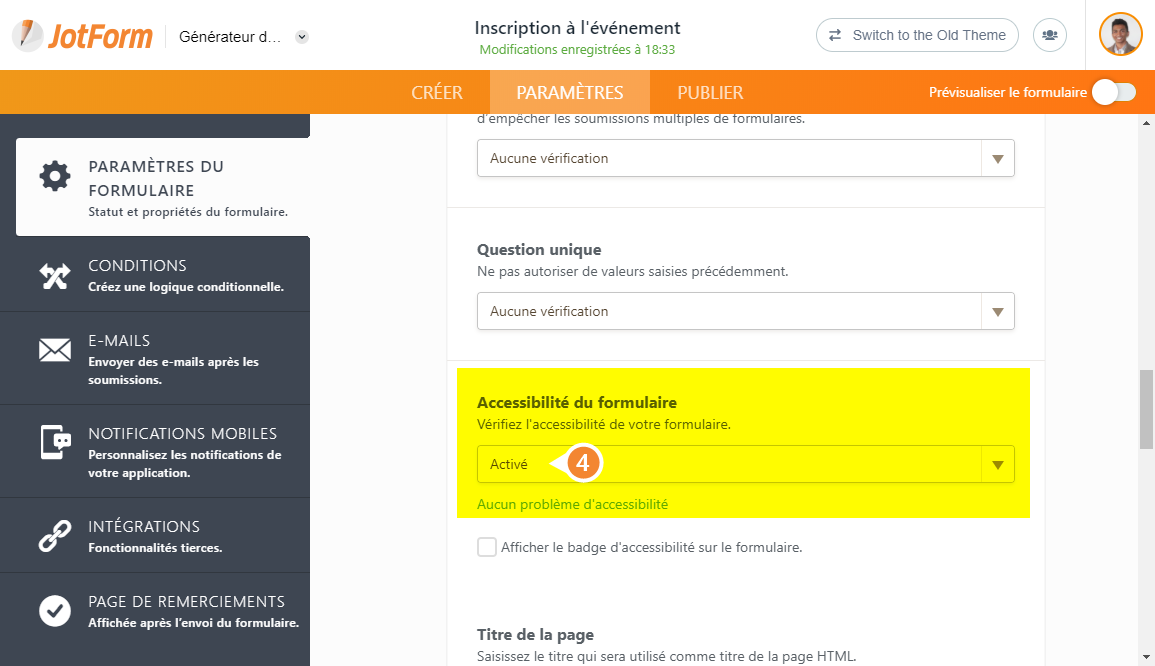Select the PARAMÈTRES tab
Viewport: 1155px width, 666px height.
click(569, 92)
